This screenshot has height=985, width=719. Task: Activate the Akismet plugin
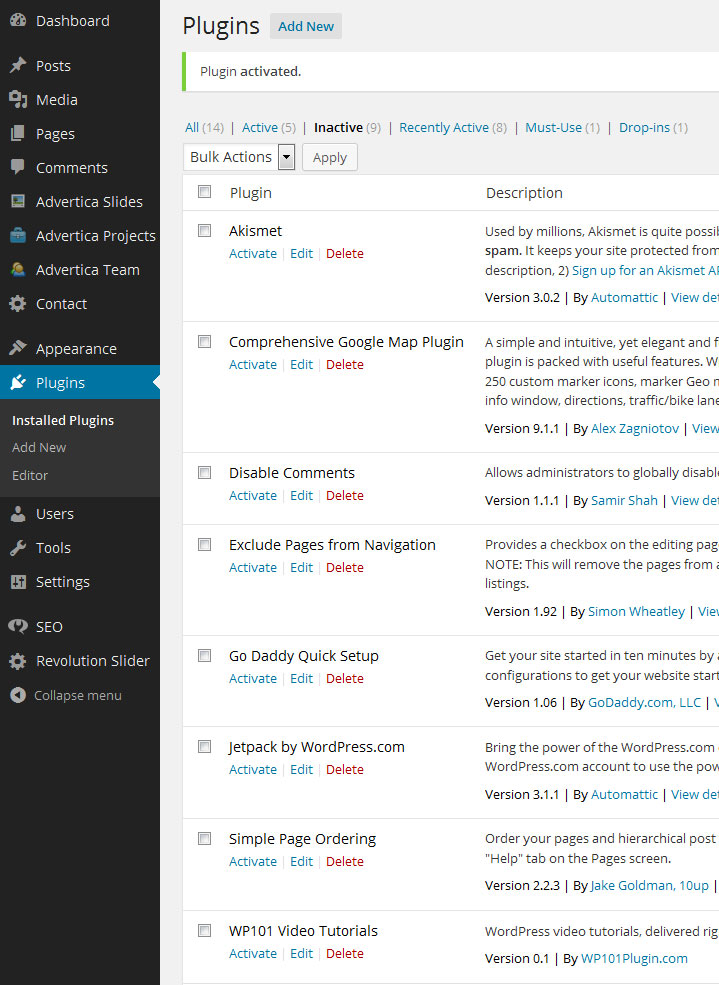(252, 254)
